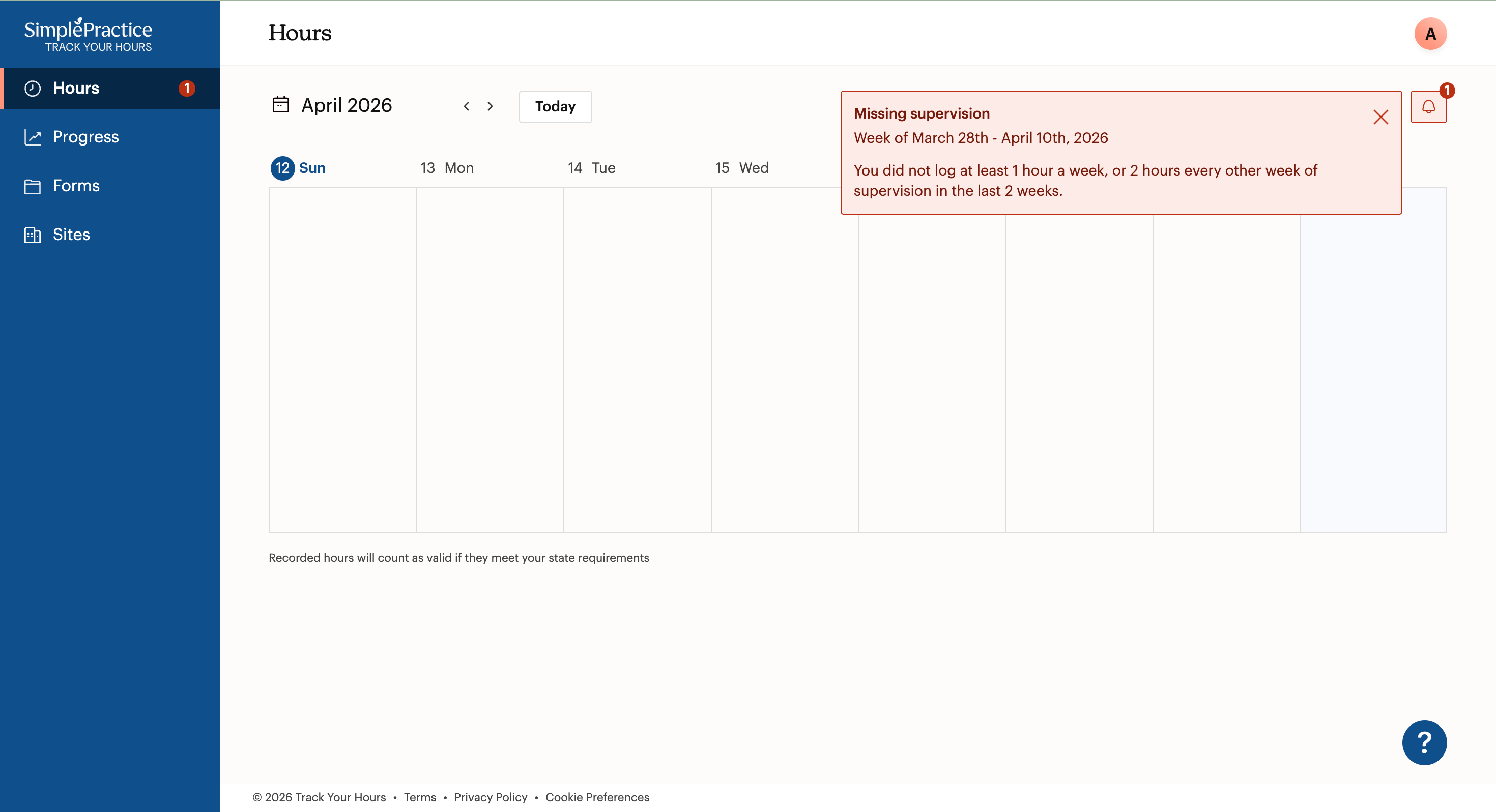Viewport: 1496px width, 812px height.
Task: Go to the previous week
Action: pyautogui.click(x=466, y=106)
